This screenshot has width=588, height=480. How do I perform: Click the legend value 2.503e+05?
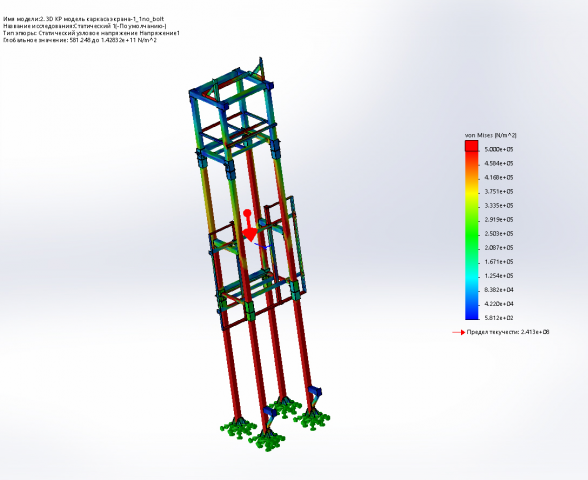[x=499, y=234]
